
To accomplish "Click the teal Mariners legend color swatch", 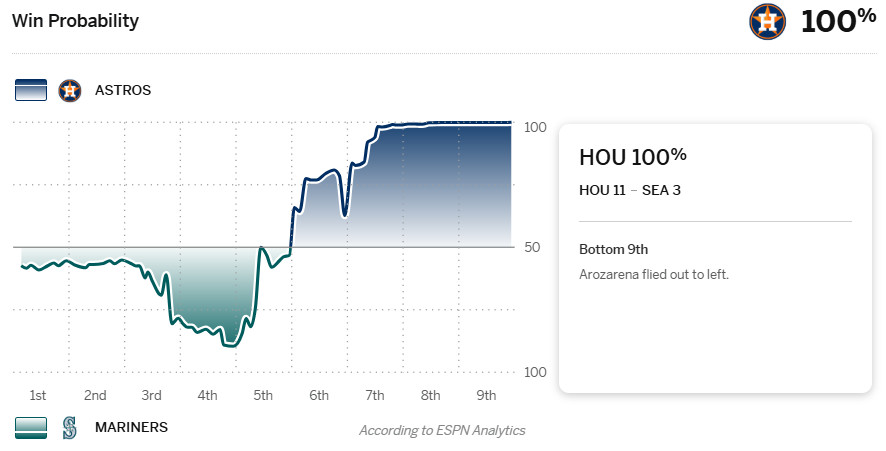I will [31, 427].
